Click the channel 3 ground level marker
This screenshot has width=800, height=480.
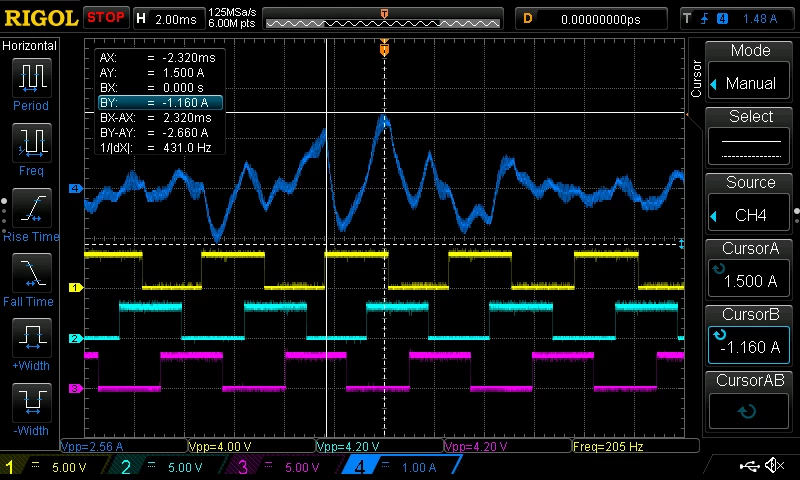point(74,388)
